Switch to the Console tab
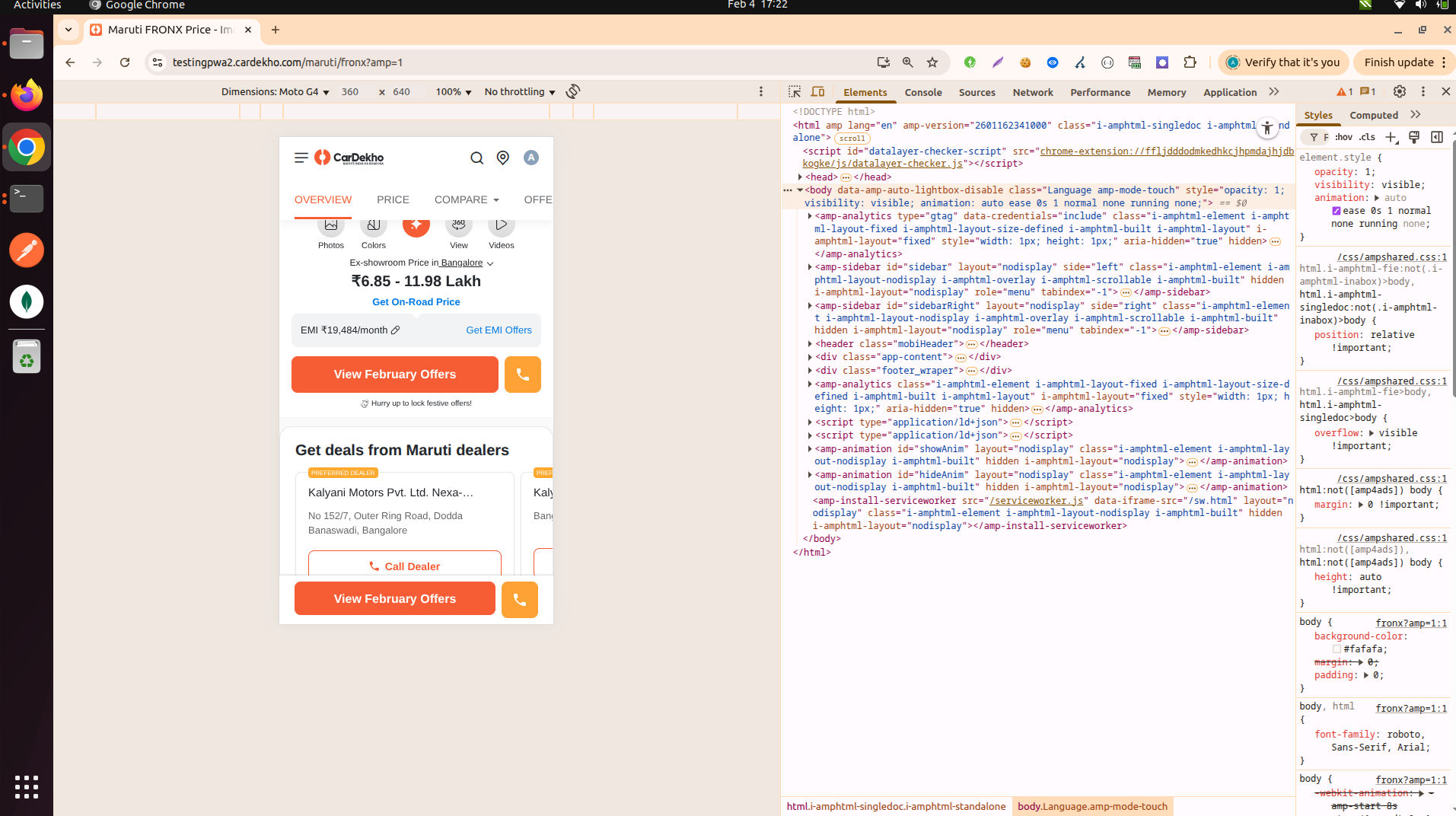 click(923, 92)
